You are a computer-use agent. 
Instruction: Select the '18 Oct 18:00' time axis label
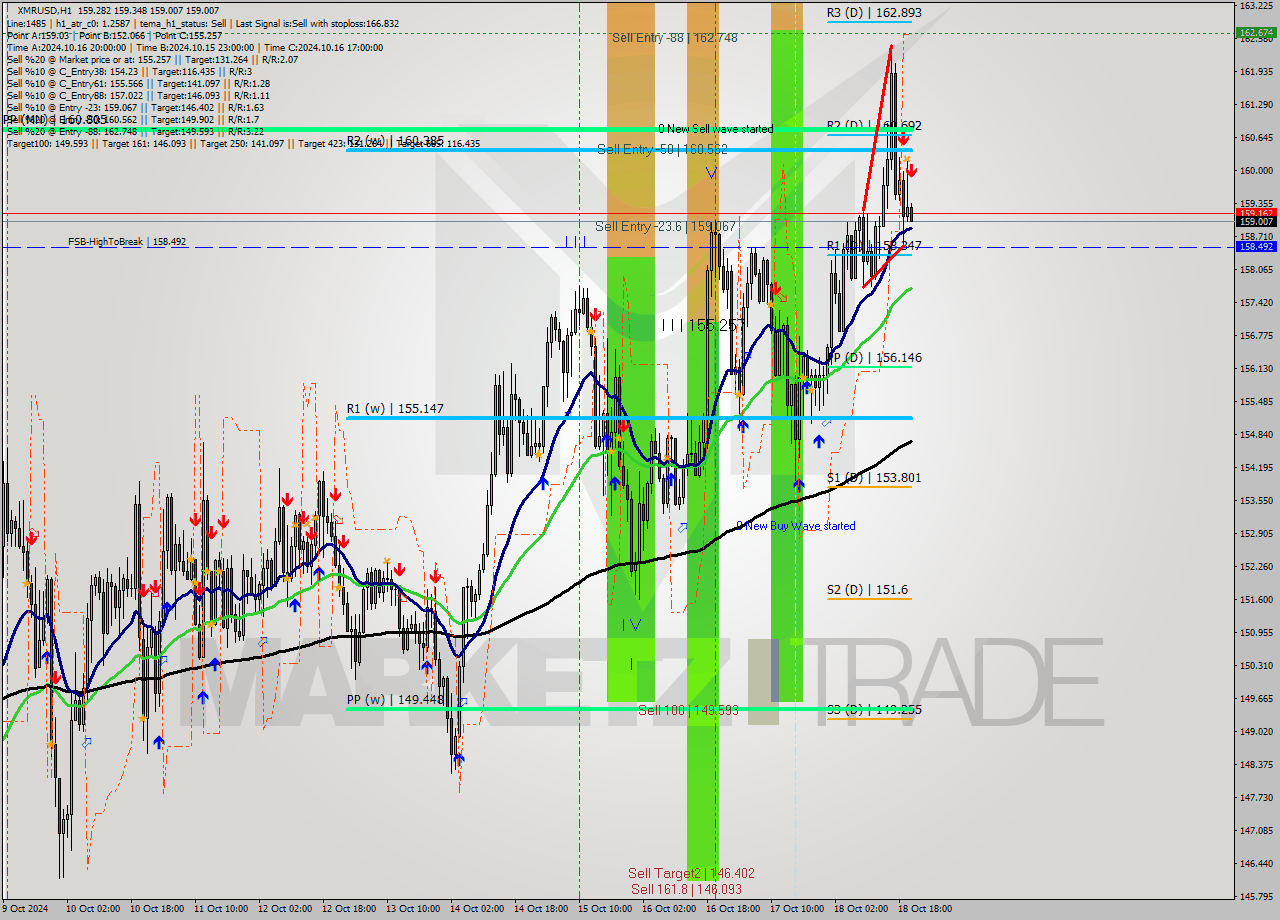[x=925, y=909]
